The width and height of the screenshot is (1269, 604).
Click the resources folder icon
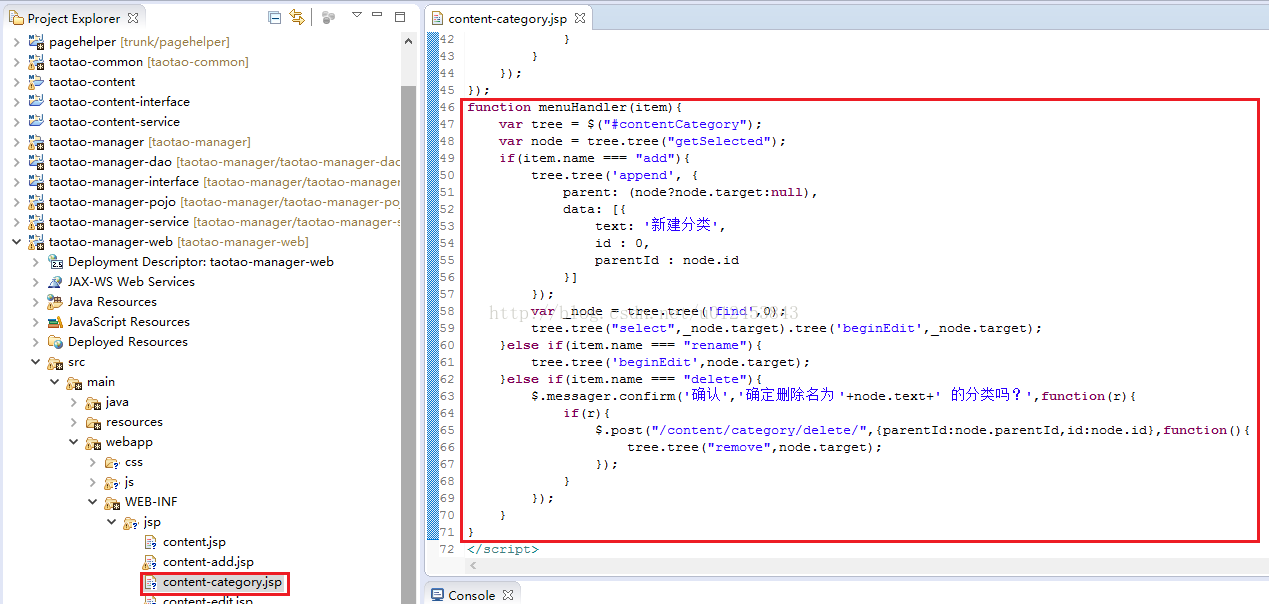[x=93, y=422]
